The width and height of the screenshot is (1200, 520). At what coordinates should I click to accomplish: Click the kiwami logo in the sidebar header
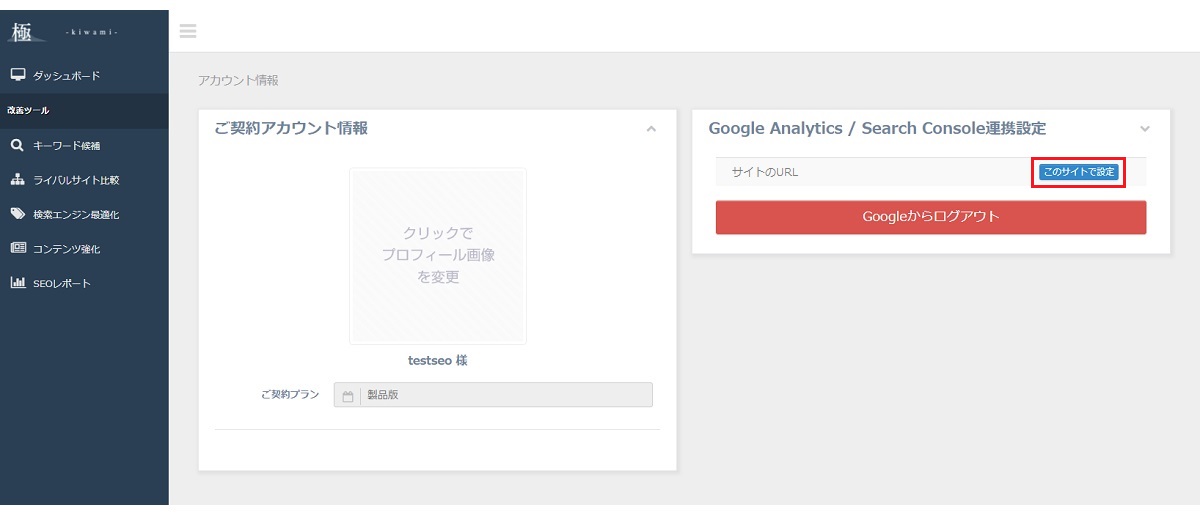click(64, 30)
